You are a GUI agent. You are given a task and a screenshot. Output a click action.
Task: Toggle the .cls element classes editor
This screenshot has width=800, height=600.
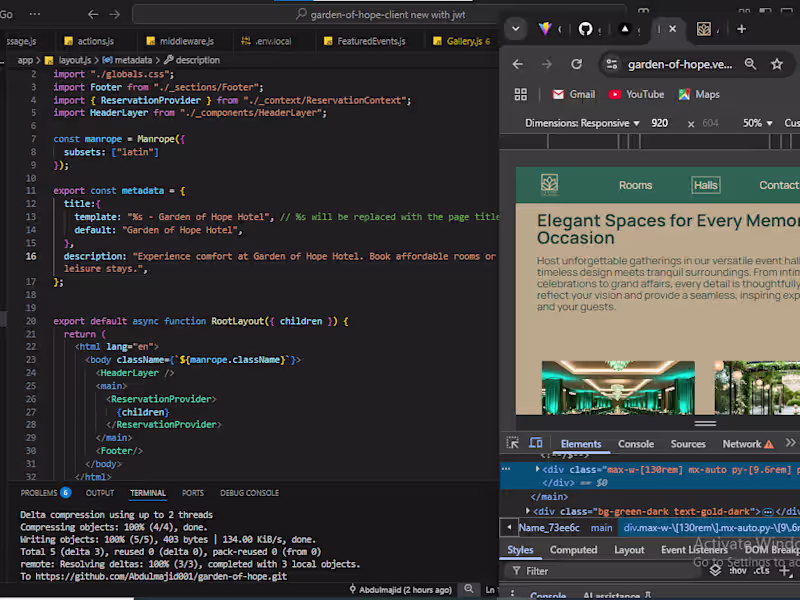coord(762,571)
